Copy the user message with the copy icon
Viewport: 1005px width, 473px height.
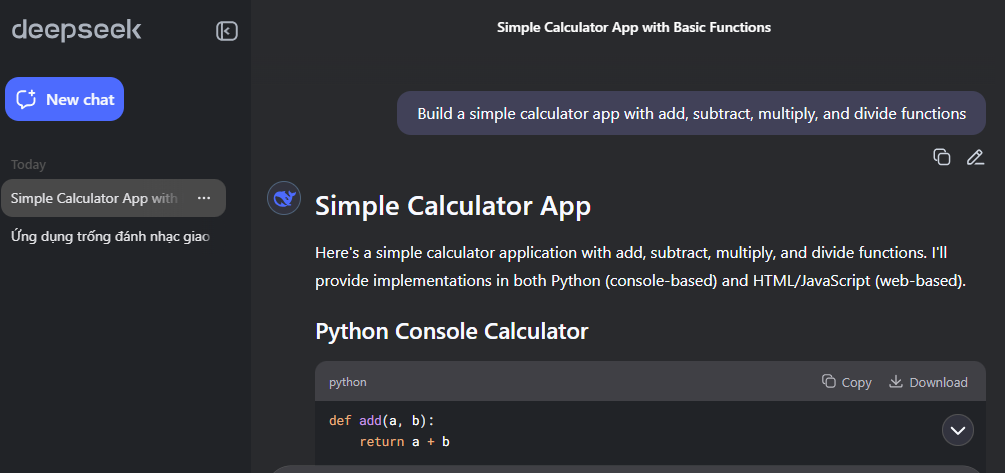tap(941, 157)
